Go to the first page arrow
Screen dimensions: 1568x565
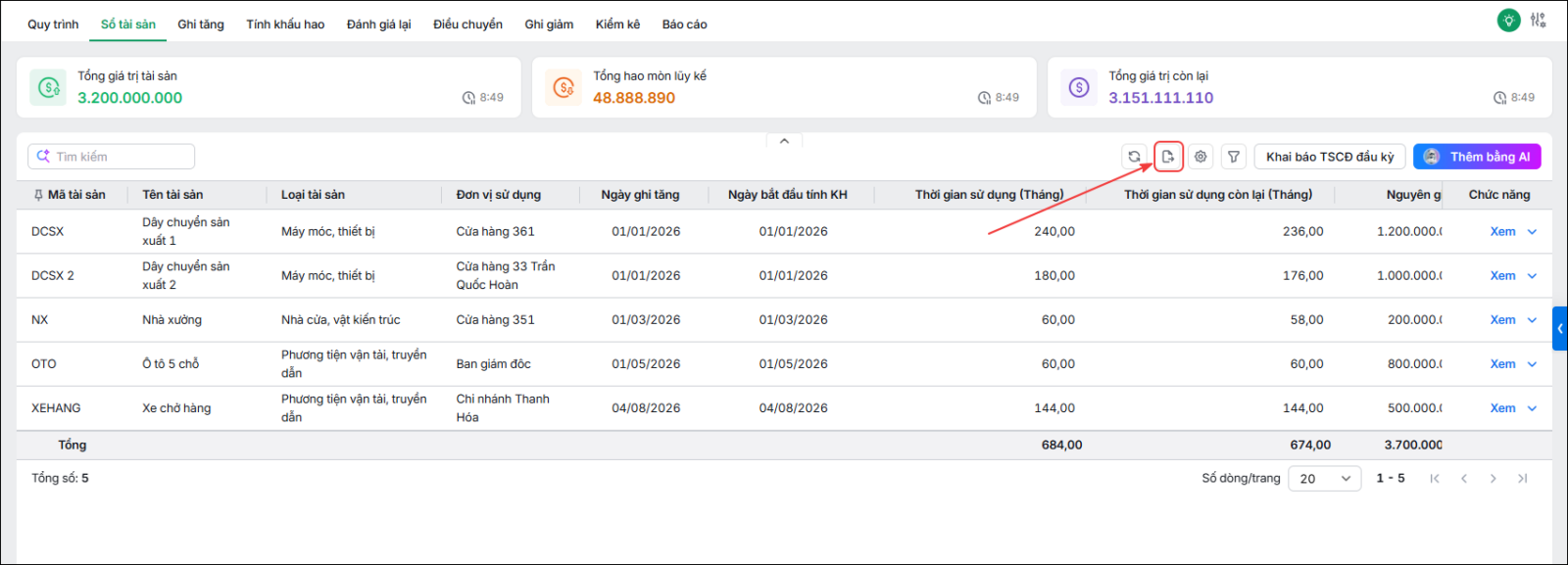[x=1435, y=479]
